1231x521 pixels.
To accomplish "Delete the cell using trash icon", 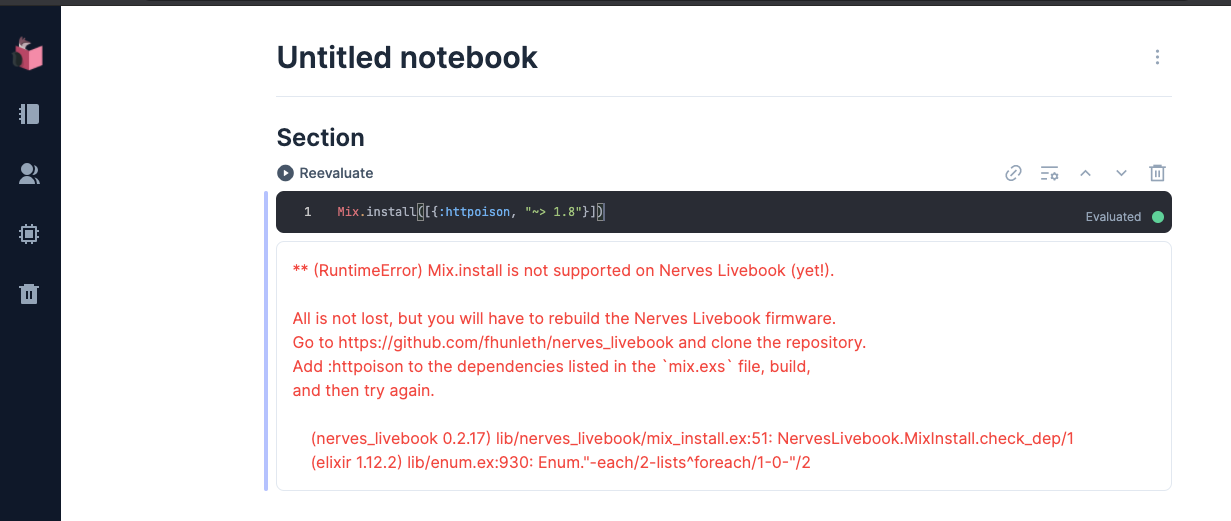I will coord(1157,173).
